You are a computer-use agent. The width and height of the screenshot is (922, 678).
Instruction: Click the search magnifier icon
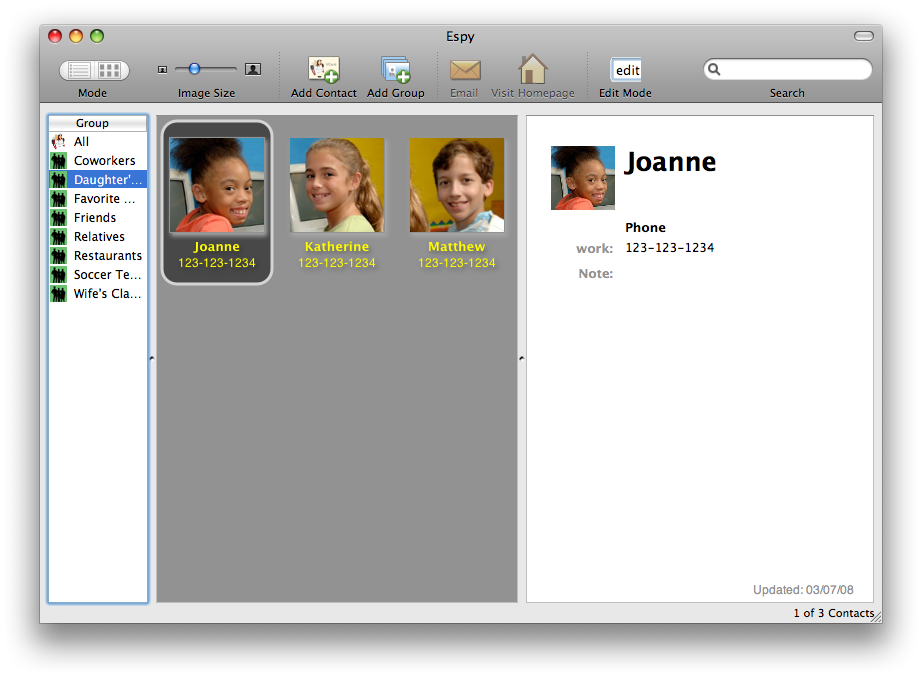[x=714, y=69]
